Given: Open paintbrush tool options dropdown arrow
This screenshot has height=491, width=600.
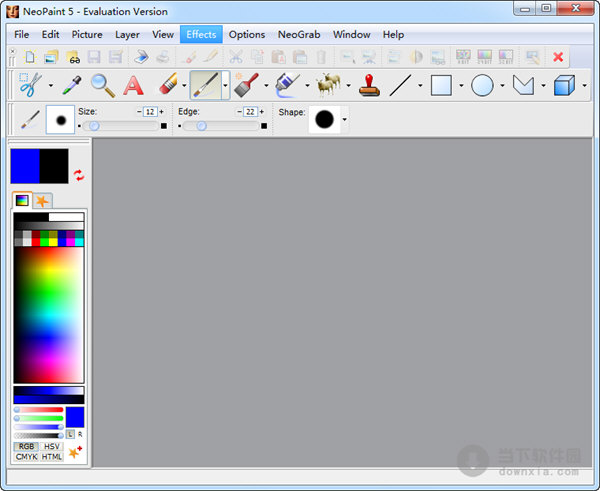Looking at the screenshot, I should (225, 85).
